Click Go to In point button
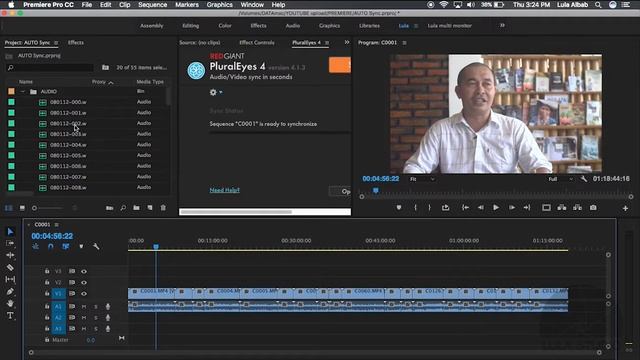640x360 pixels. (x=465, y=208)
